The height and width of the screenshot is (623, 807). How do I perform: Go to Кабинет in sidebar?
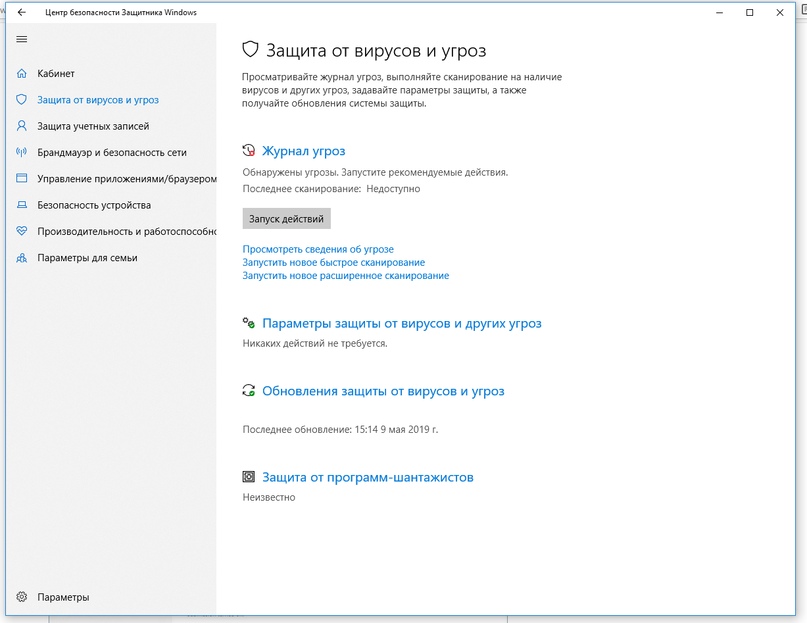[x=56, y=74]
